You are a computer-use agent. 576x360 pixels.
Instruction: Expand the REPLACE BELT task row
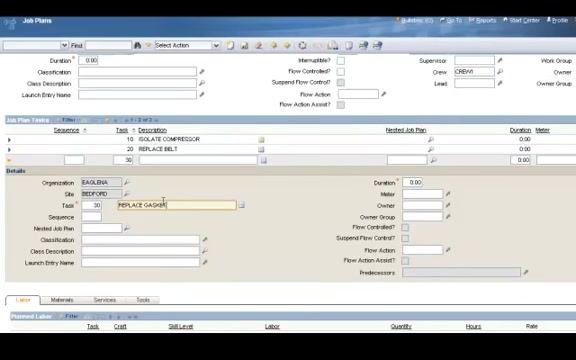tap(9, 150)
